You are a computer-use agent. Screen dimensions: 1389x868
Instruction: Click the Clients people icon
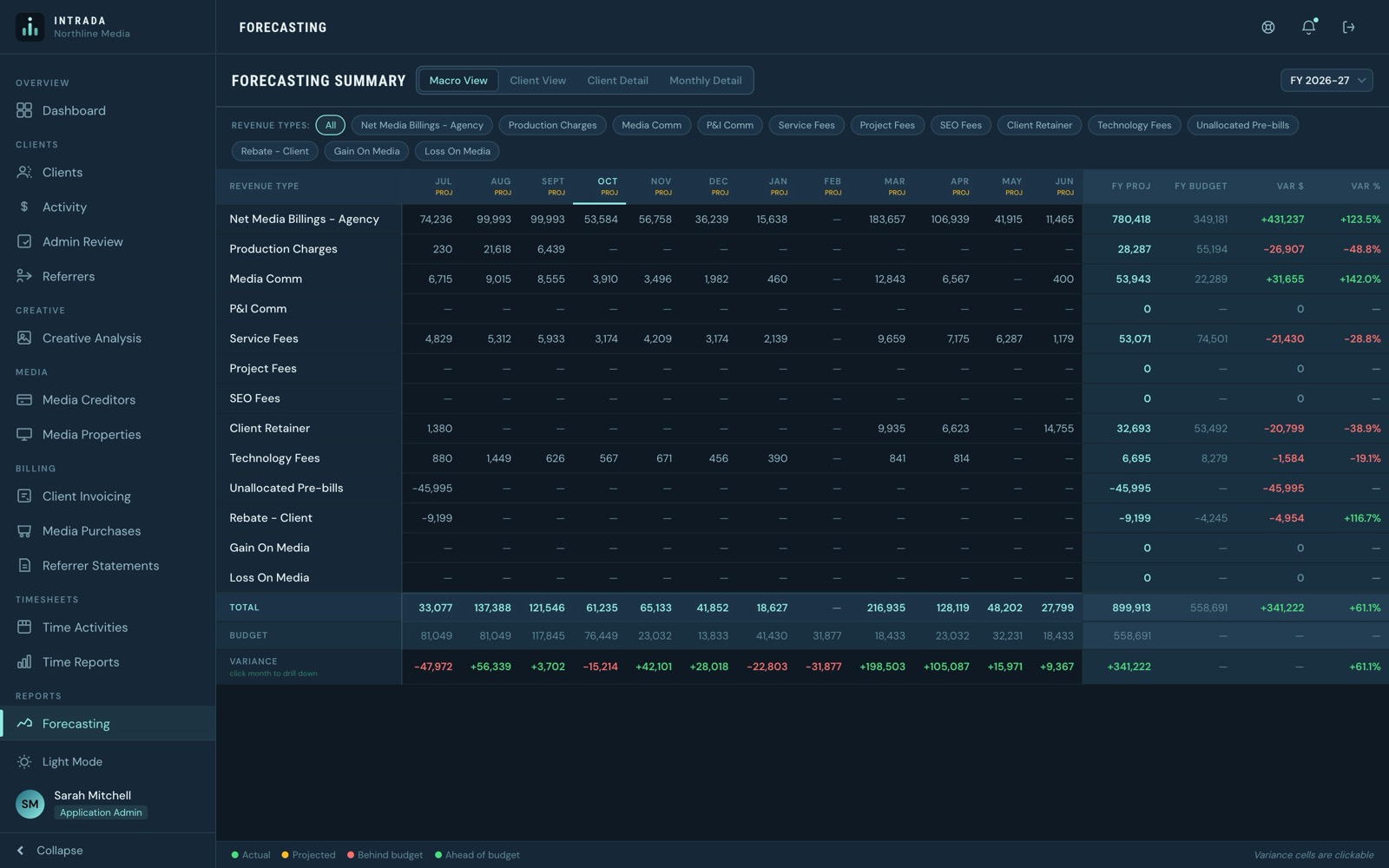[24, 172]
